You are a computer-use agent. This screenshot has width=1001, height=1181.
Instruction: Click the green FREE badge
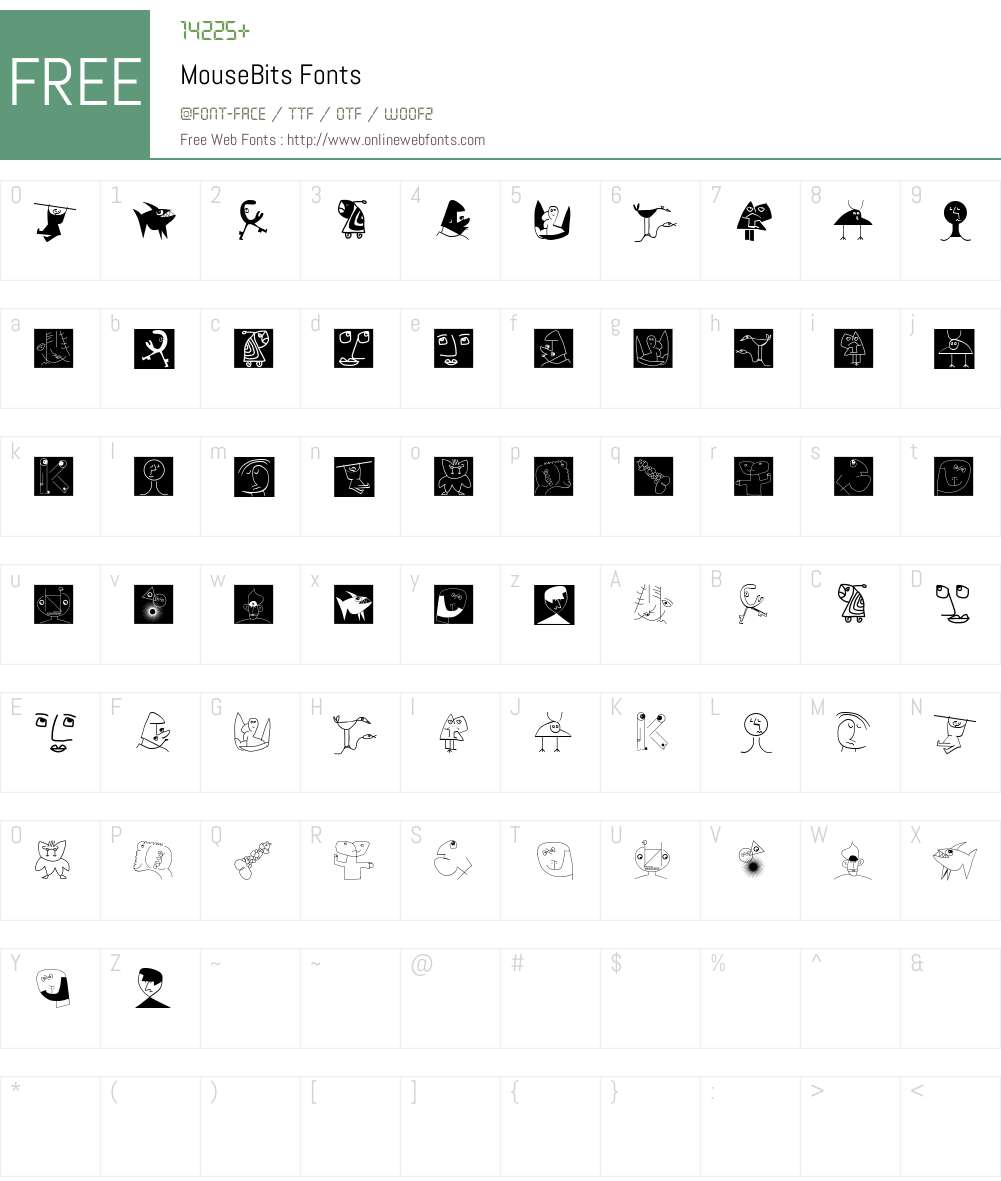click(x=75, y=84)
